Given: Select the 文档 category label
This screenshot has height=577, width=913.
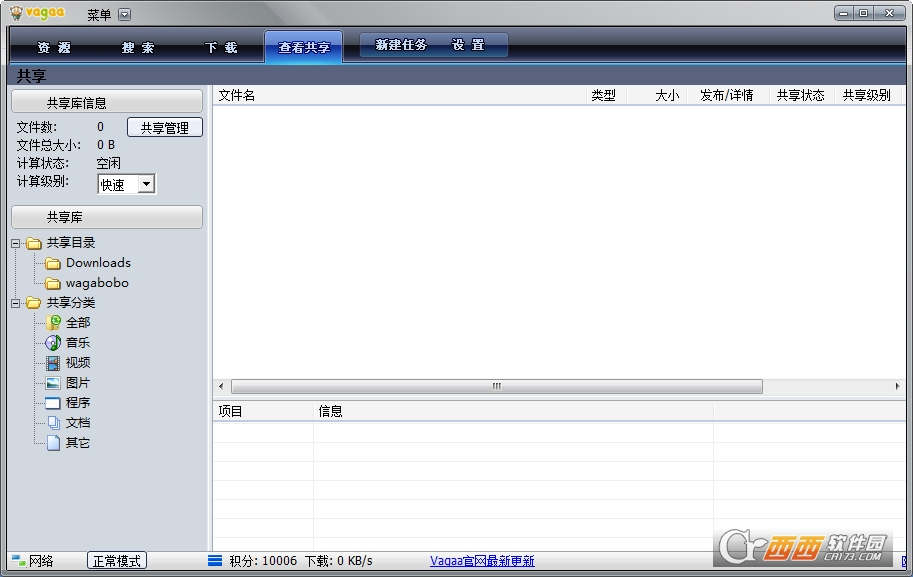Looking at the screenshot, I should coord(77,423).
